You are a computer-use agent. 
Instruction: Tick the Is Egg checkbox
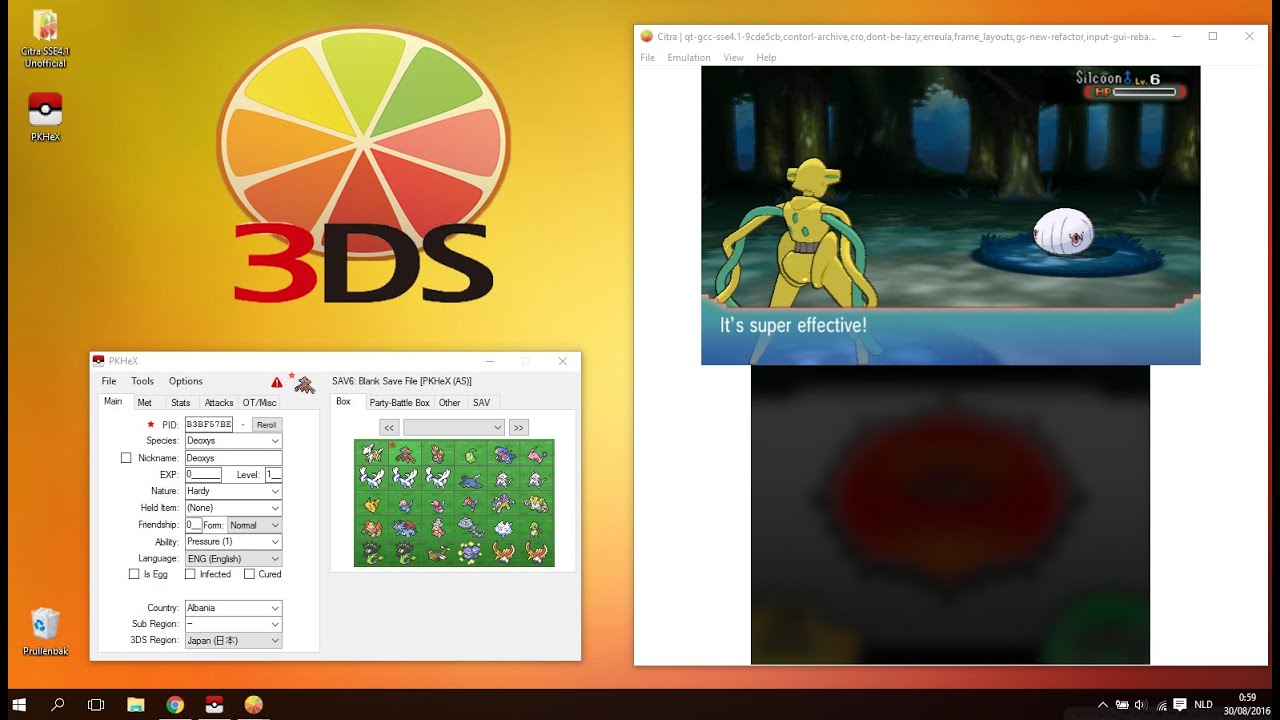pos(134,574)
